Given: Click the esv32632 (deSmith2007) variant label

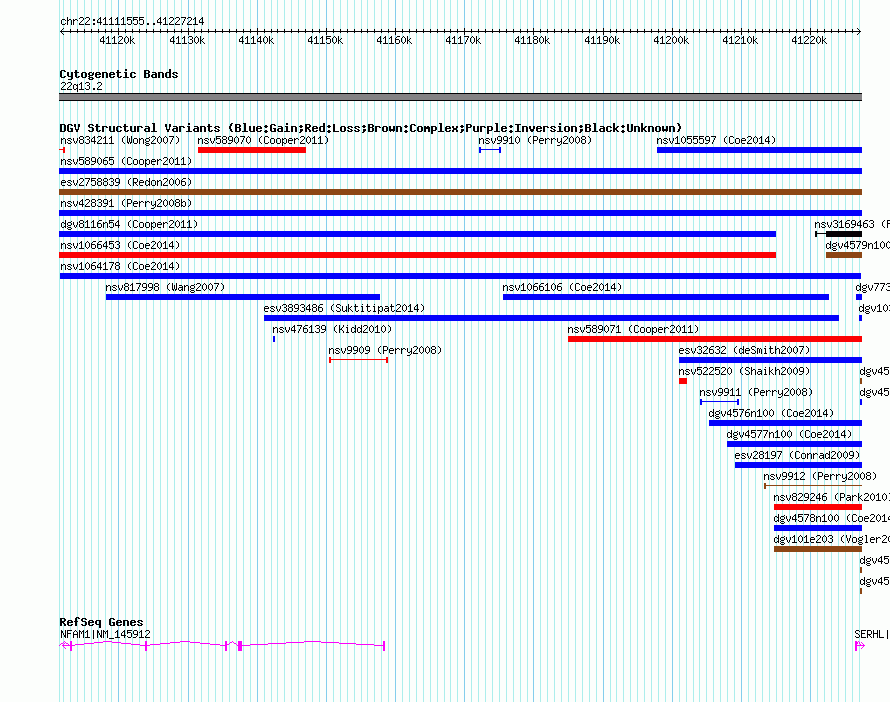Looking at the screenshot, I should pos(744,350).
